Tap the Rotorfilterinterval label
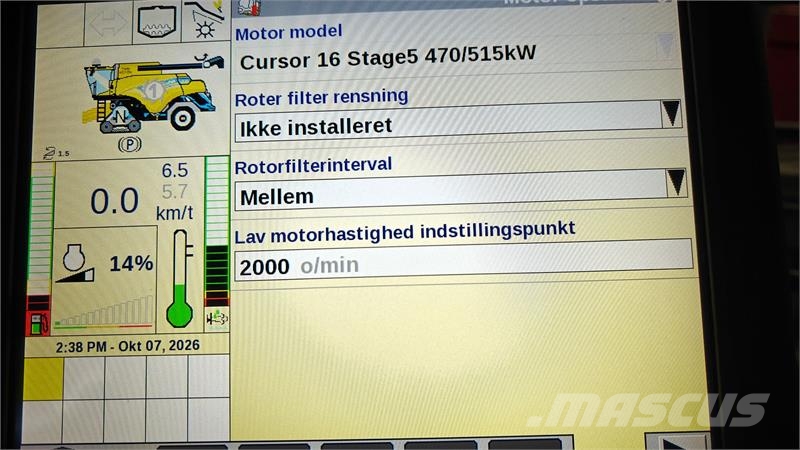800x450 pixels. pos(313,165)
